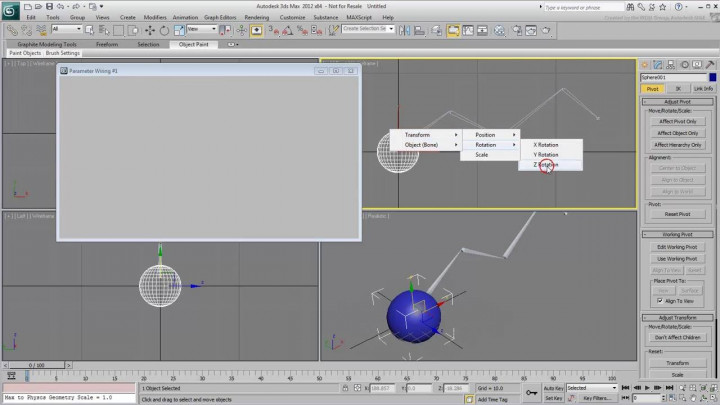This screenshot has width=720, height=405.
Task: Open the selection filter All dropdown
Action: click(66, 29)
